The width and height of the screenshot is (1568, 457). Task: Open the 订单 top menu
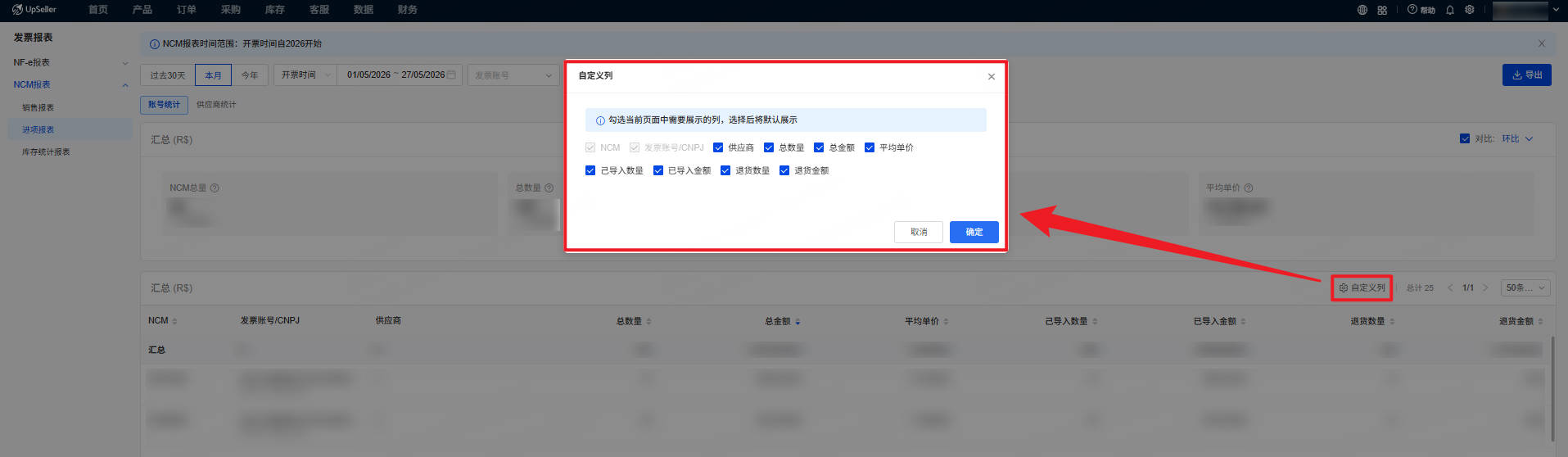187,10
